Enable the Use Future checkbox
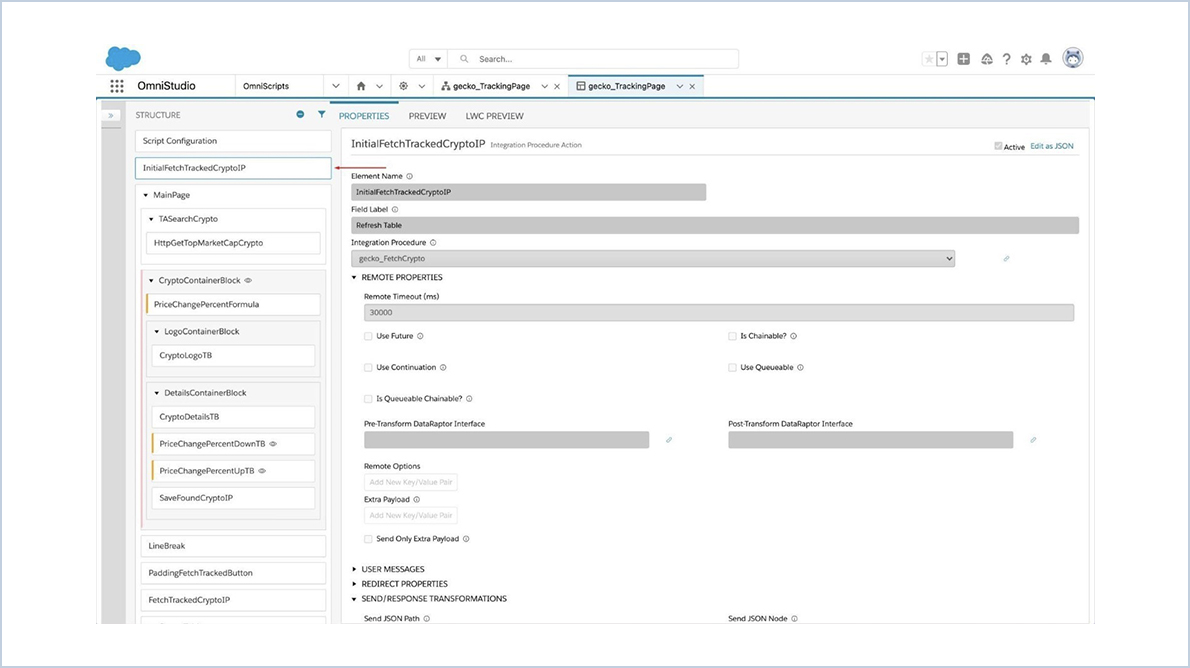1190x668 pixels. point(368,336)
